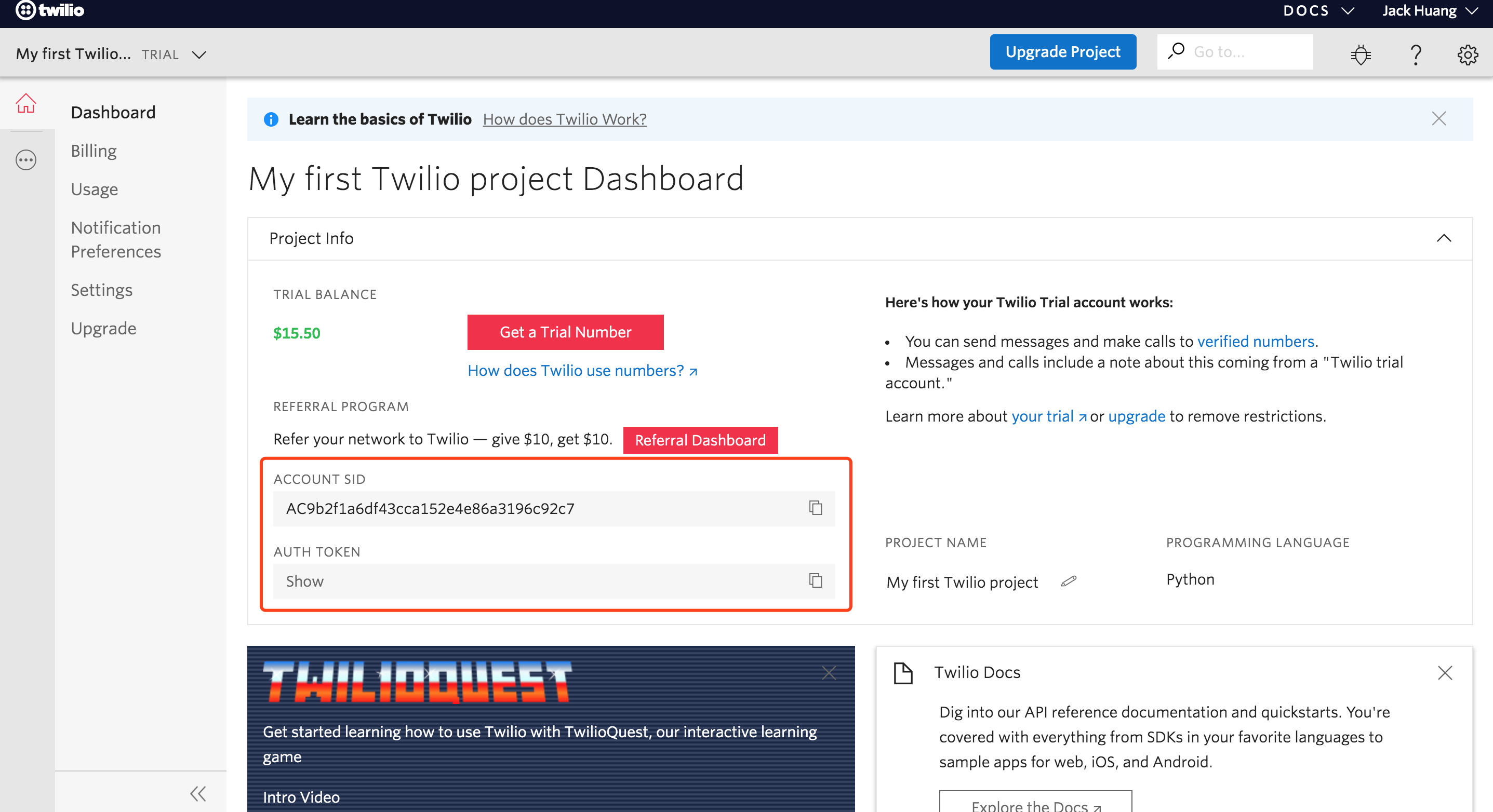Open the Intro Video link in TwilioQuest

point(301,797)
